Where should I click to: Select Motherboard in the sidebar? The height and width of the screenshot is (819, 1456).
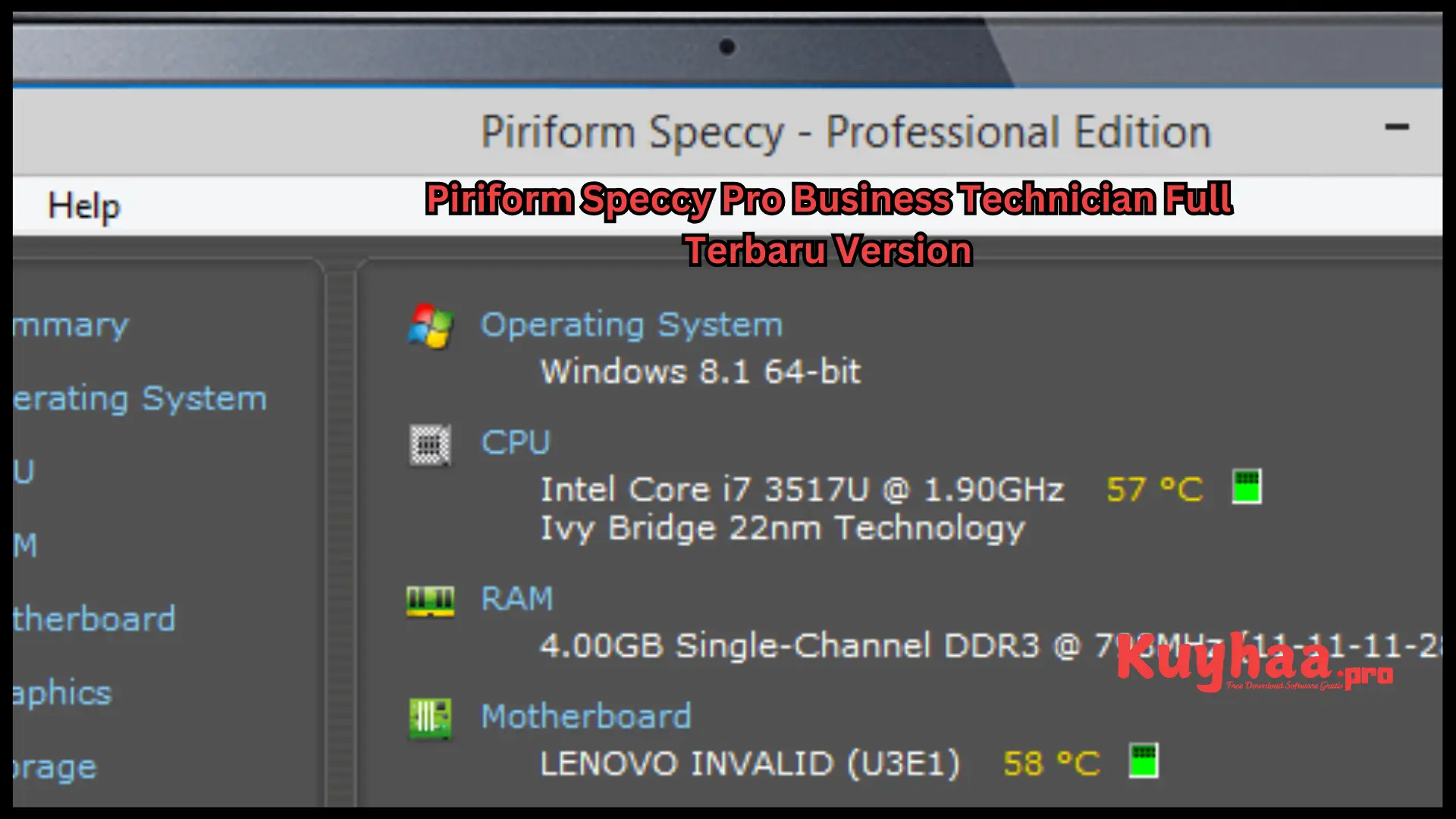pos(94,620)
